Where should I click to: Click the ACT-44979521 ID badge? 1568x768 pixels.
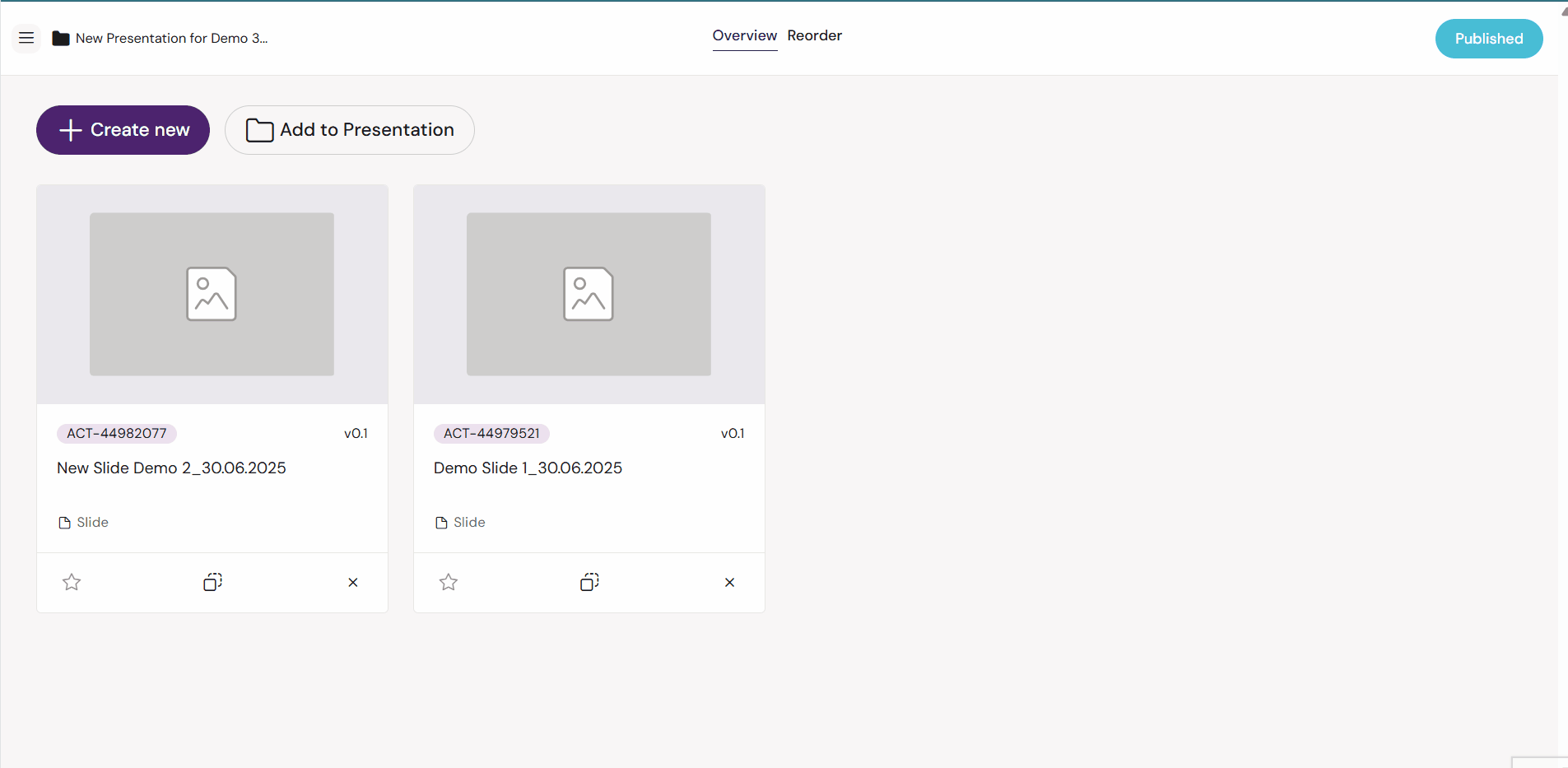491,434
